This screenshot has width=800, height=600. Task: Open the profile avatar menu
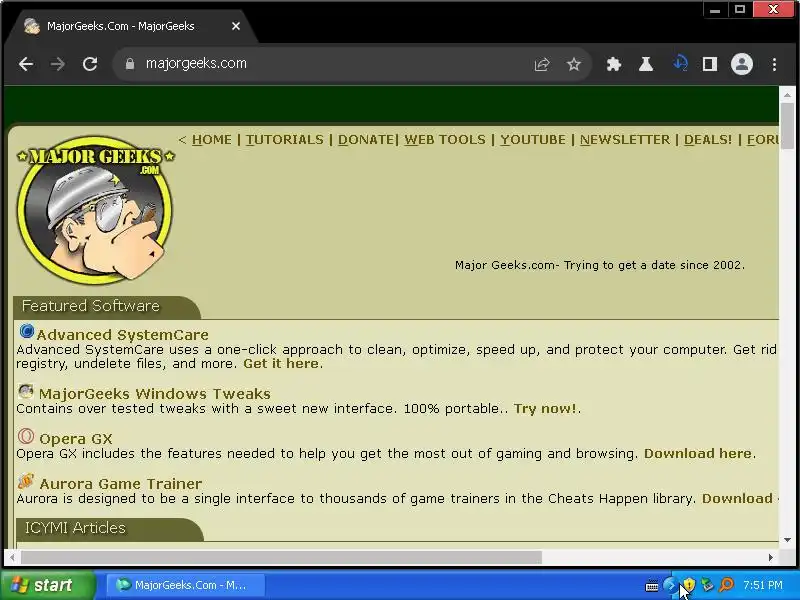[x=742, y=64]
